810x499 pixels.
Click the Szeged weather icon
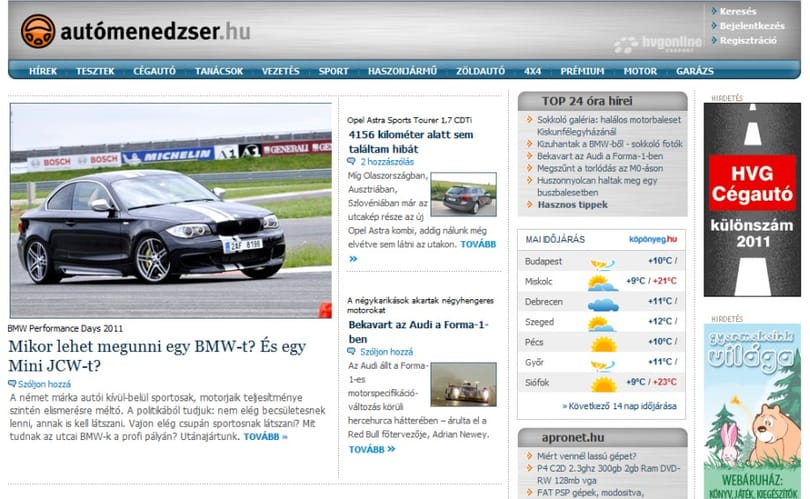[602, 324]
